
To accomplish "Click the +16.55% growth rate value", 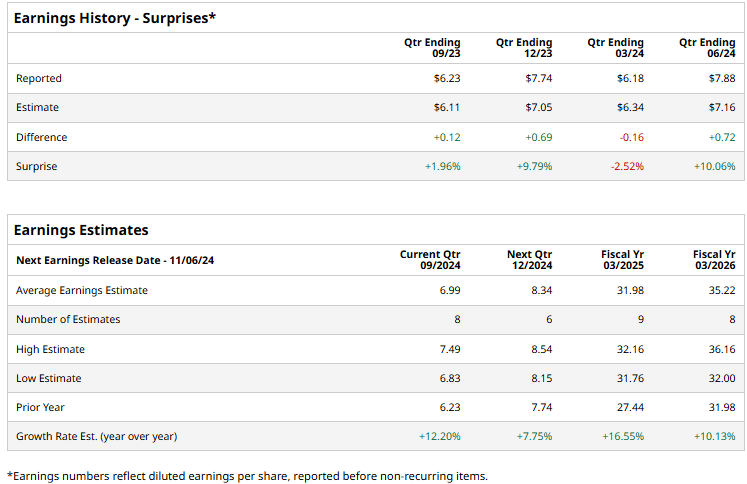I will point(623,437).
